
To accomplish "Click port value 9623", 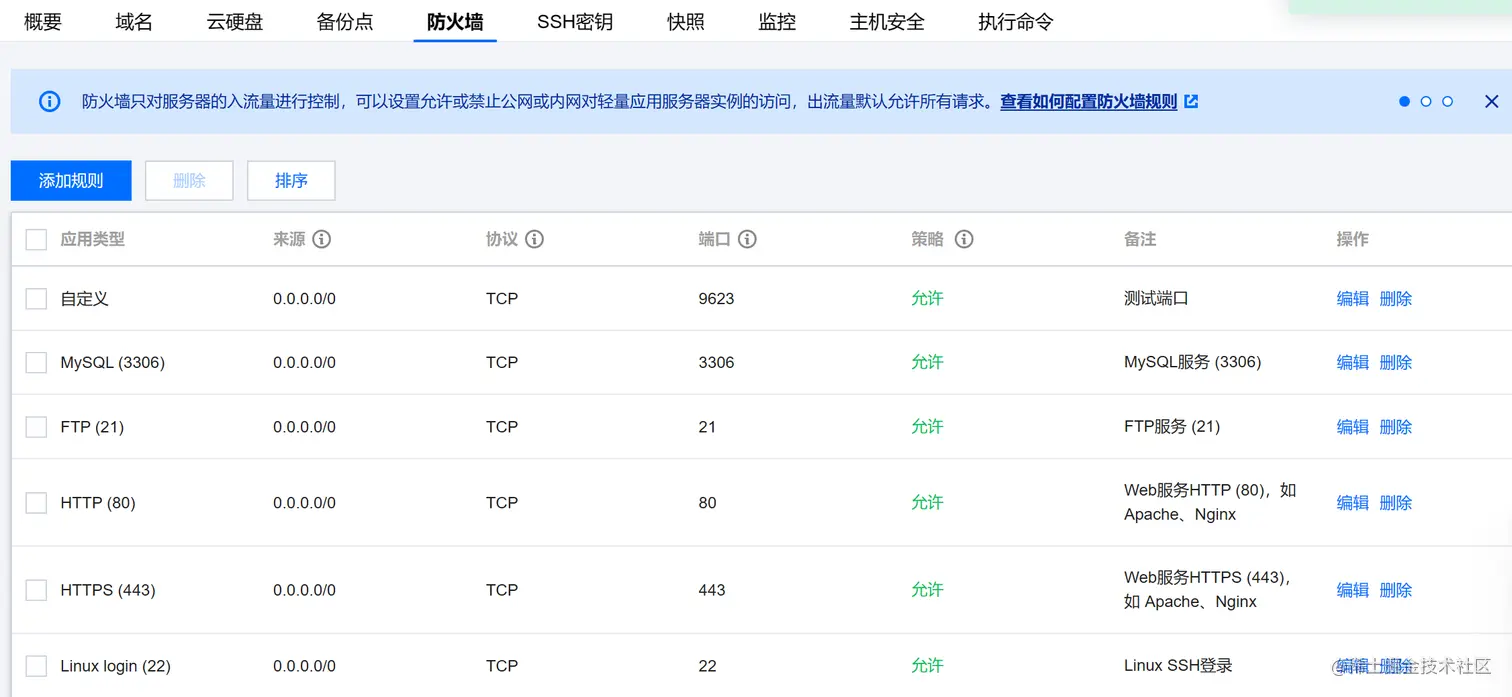I will pos(716,298).
